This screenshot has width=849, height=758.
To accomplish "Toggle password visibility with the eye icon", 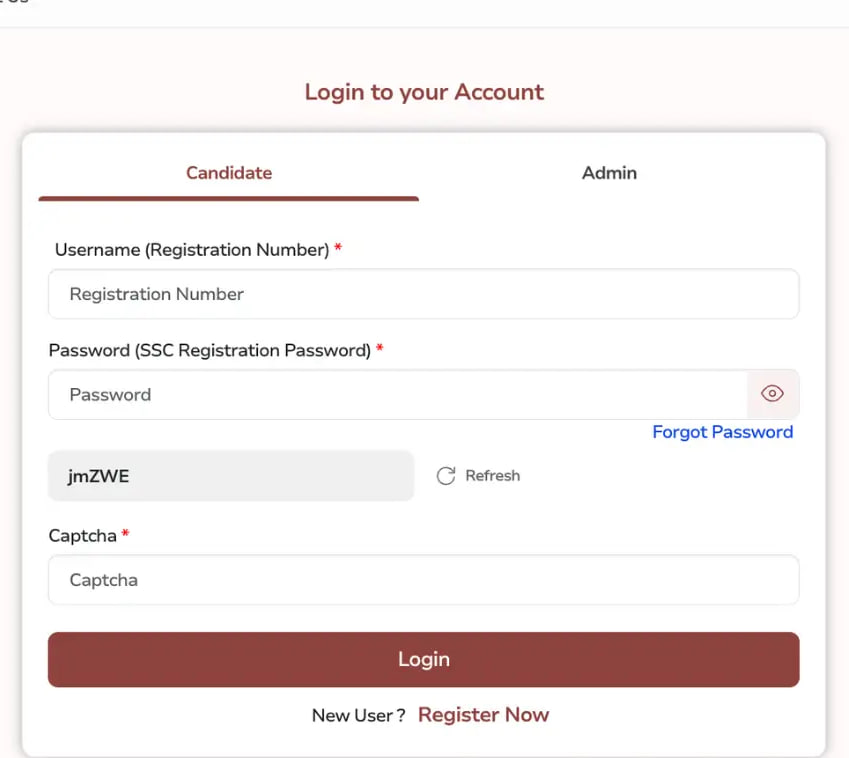I will pos(772,394).
